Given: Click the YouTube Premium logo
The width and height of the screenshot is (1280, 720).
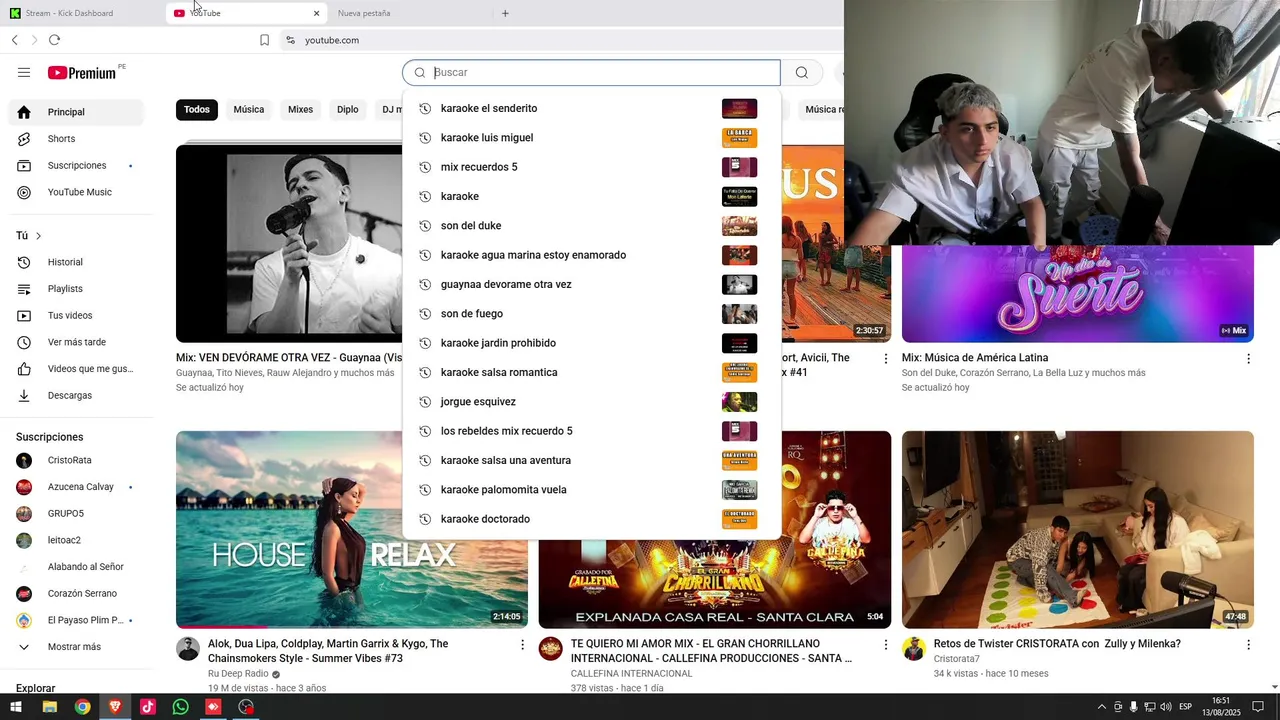Looking at the screenshot, I should [82, 73].
